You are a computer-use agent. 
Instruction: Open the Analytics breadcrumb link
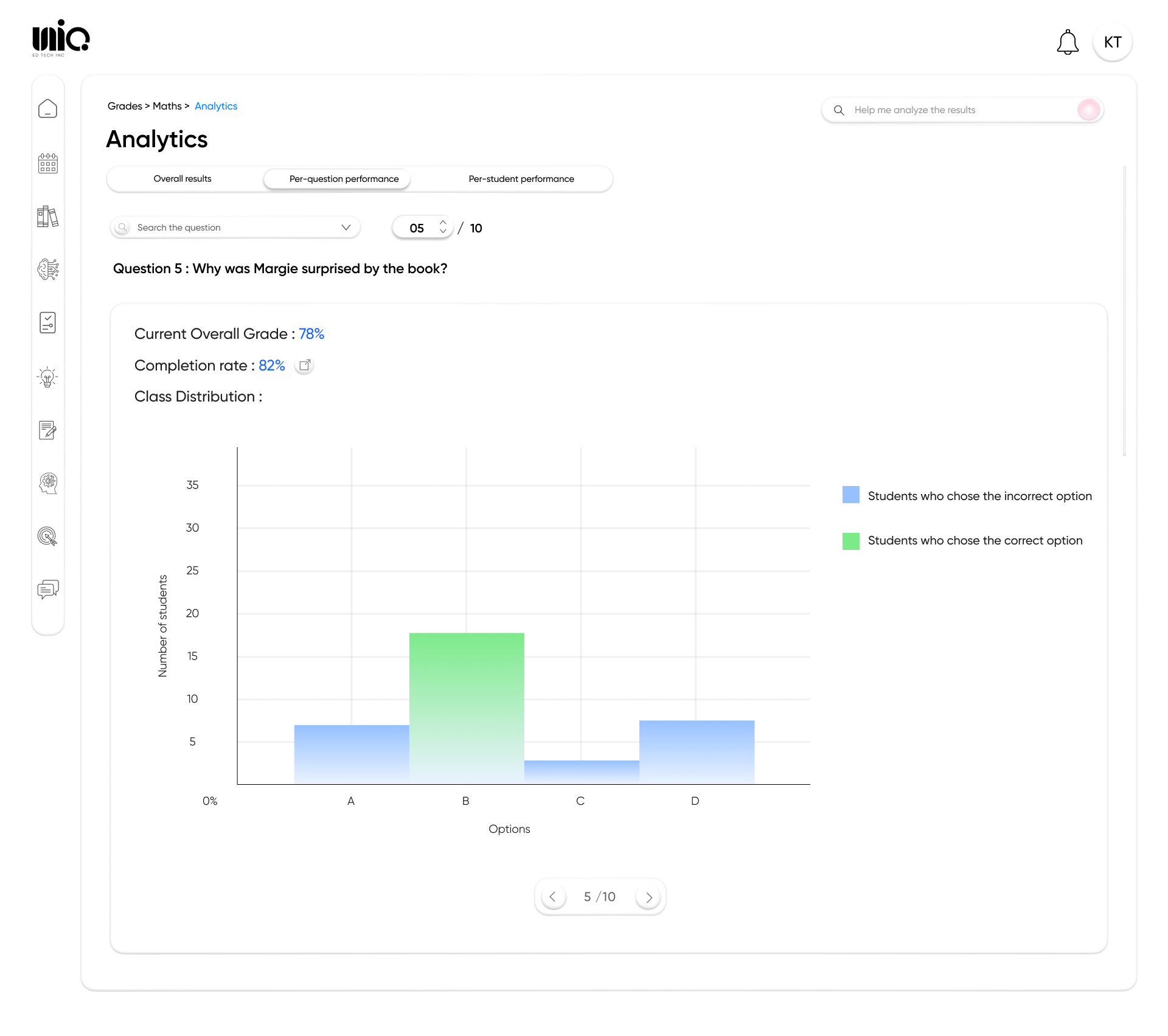[x=216, y=106]
